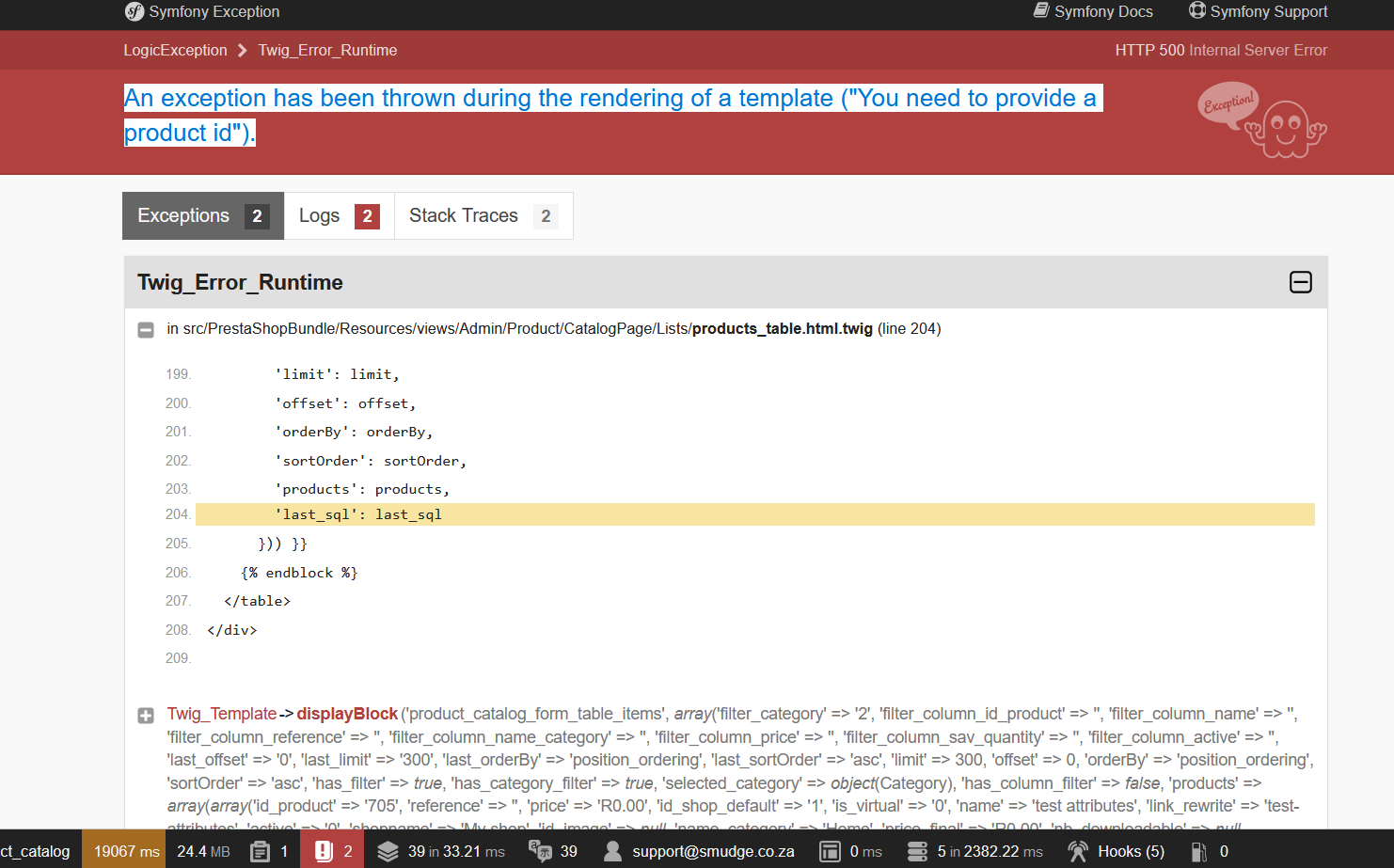Jump to Twig_Error_Runtime breadcrumb
This screenshot has width=1394, height=868.
pos(327,51)
